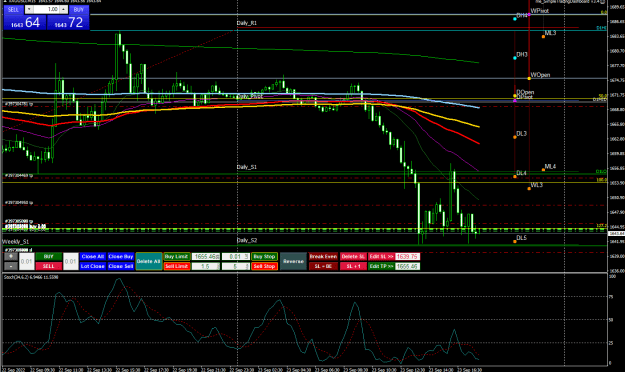This screenshot has height=372, width=625.
Task: Click the 0.01 pending lot field
Action: pyautogui.click(x=236, y=256)
